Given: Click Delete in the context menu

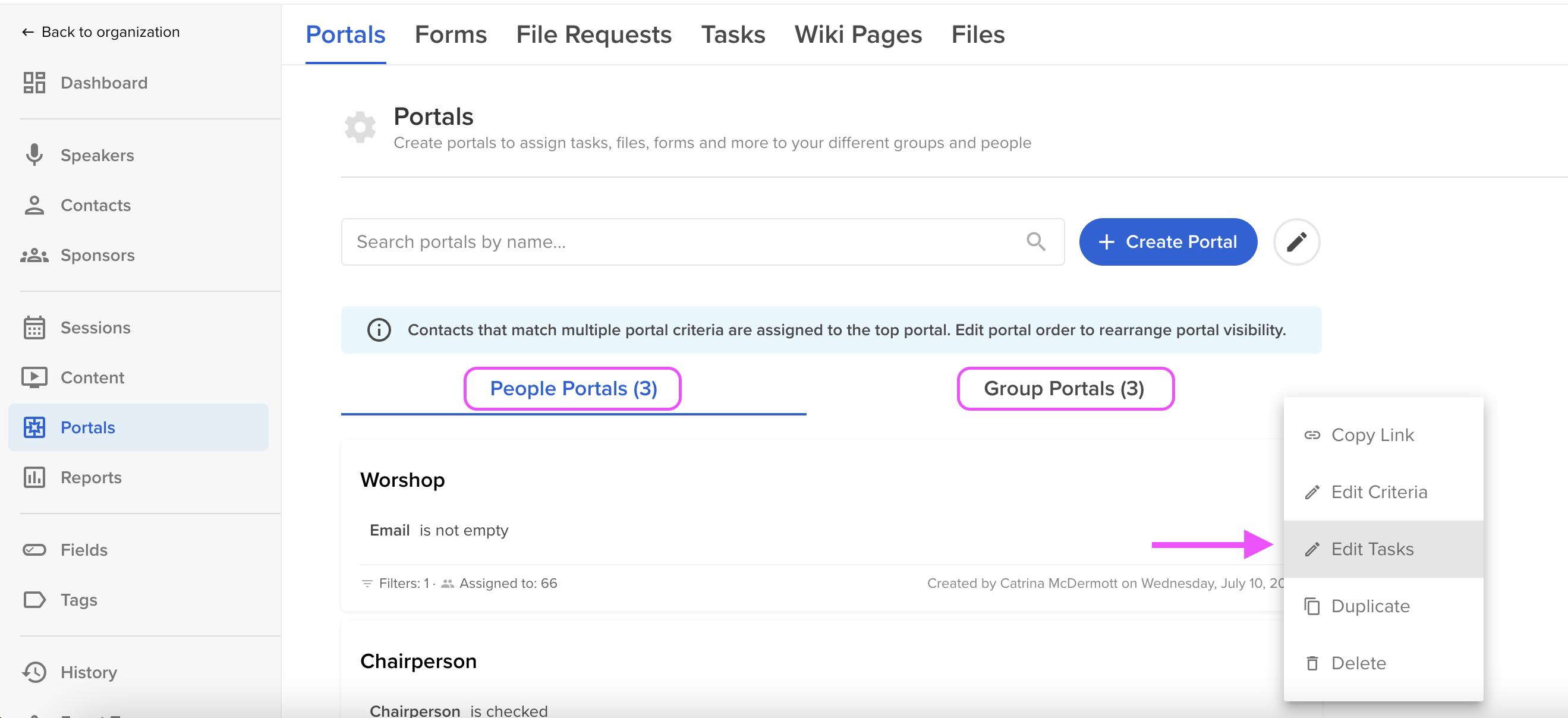Looking at the screenshot, I should point(1358,663).
